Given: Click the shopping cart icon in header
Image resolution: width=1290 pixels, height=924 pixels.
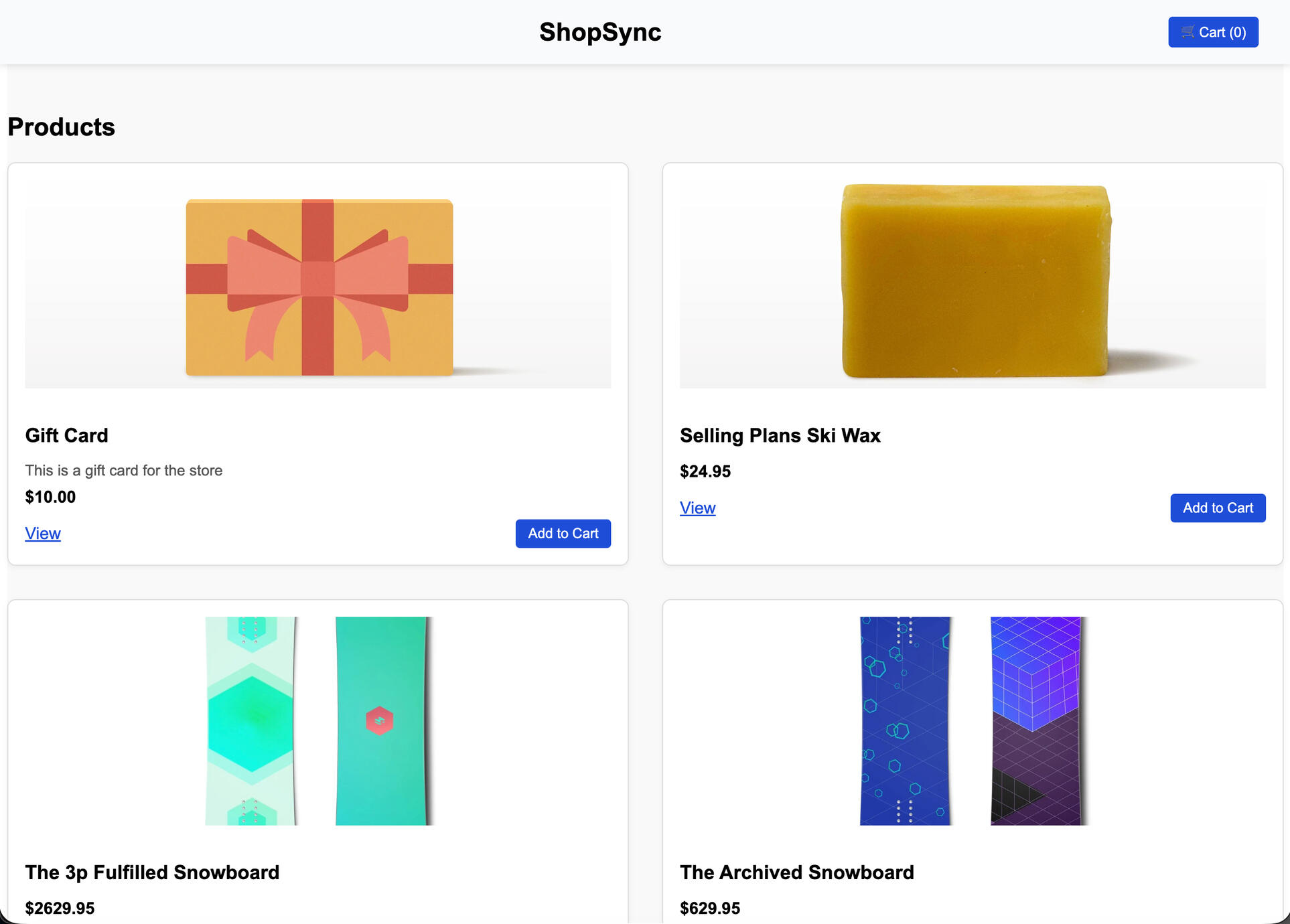Looking at the screenshot, I should tap(1186, 31).
